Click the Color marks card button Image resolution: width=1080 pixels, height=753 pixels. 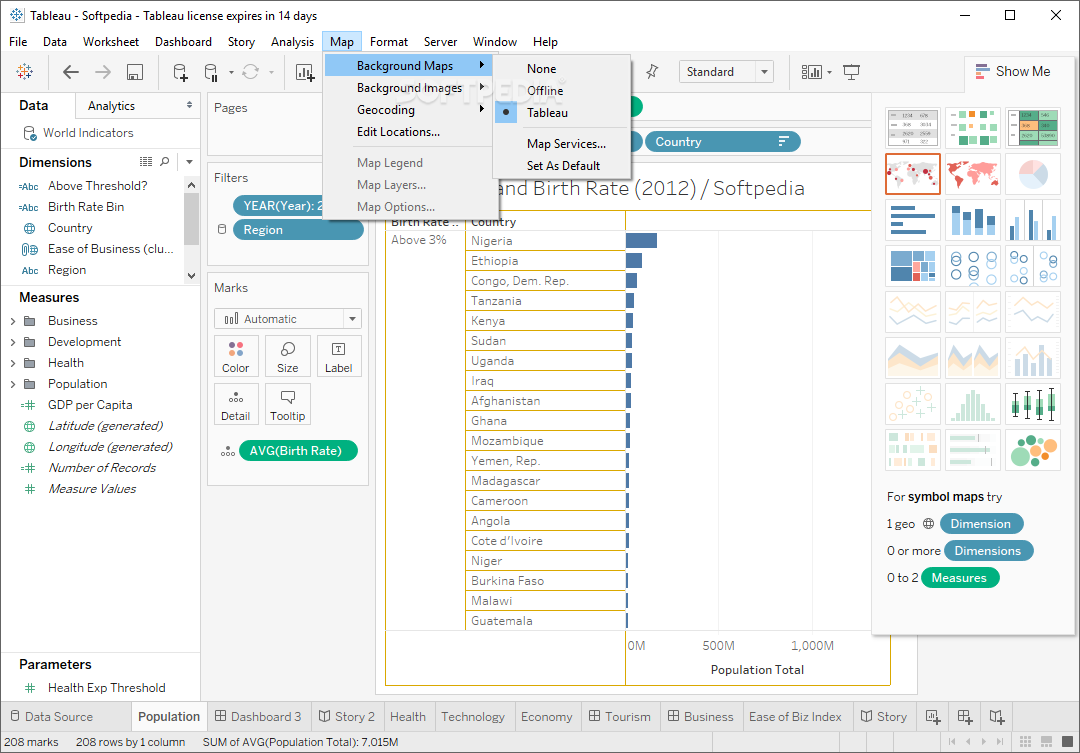(x=236, y=356)
